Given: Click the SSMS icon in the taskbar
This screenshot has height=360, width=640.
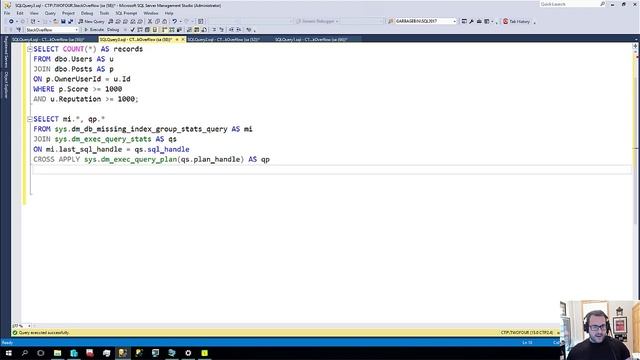Looking at the screenshot, I should click(x=122, y=353).
